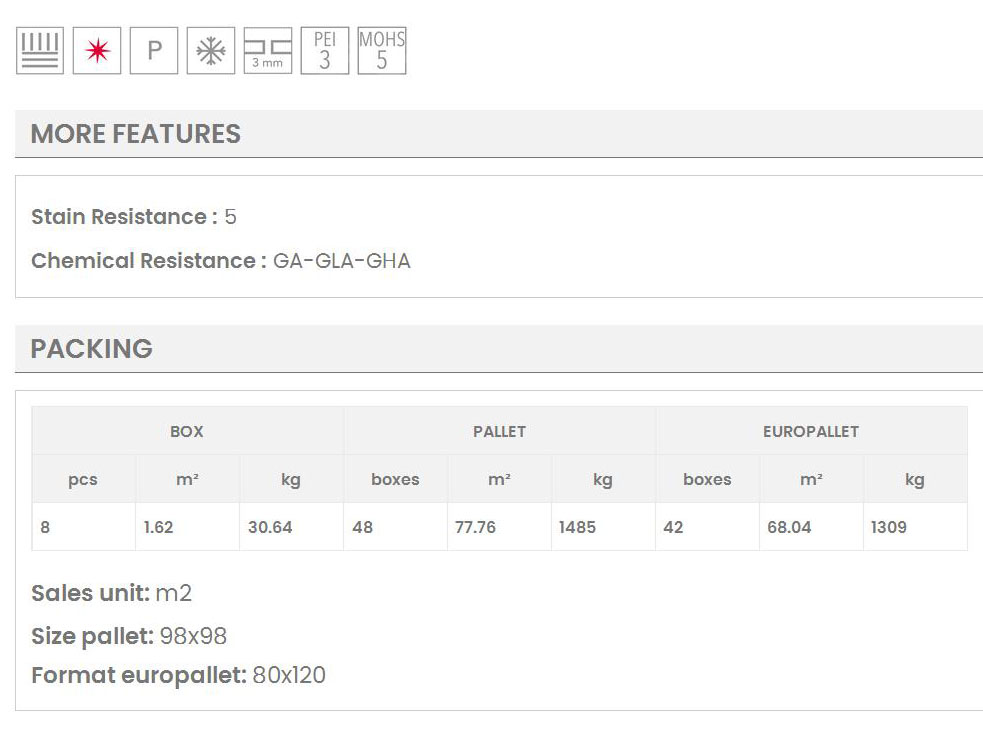Image resolution: width=983 pixels, height=736 pixels.
Task: Click the box weight cell 30.64
Action: pyautogui.click(x=270, y=527)
